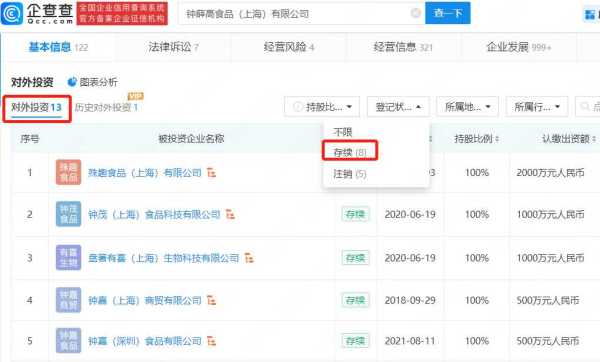The image size is (600, 362).
Task: Click the 对外投资 section heading
Action: pyautogui.click(x=32, y=82)
